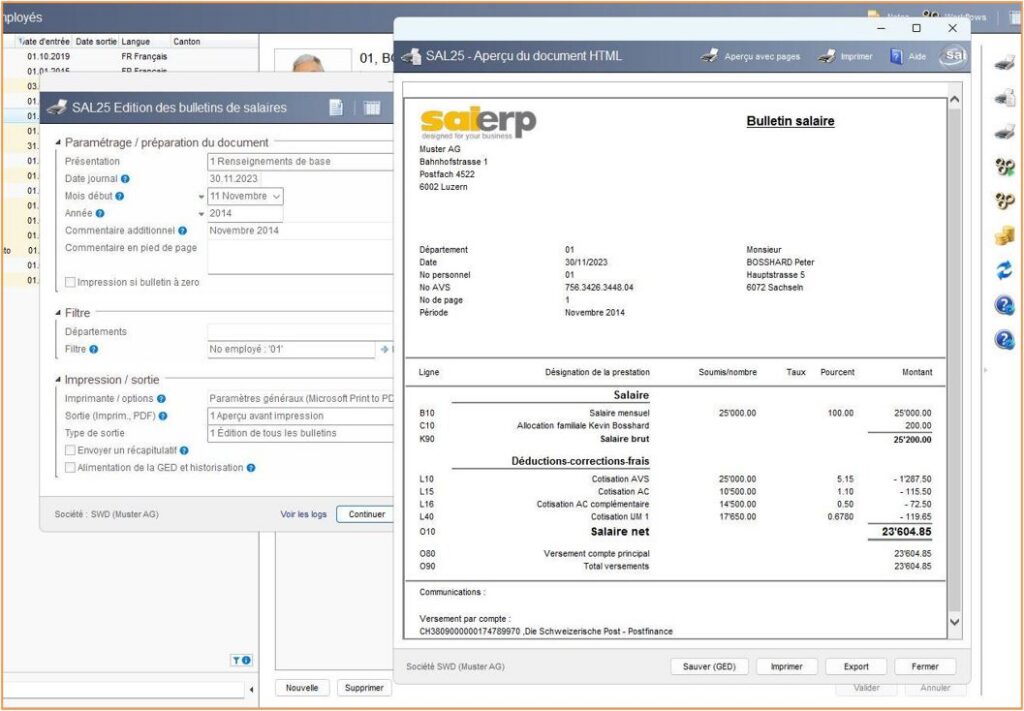Enable 'Impression si bulletin à zero' checkbox
Viewport: 1024px width, 711px height.
pyautogui.click(x=70, y=283)
